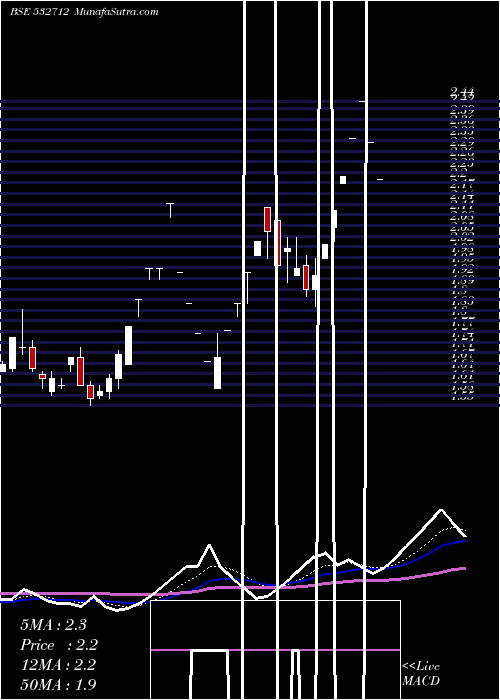Select the 5MA : 2.3 readout
The height and width of the screenshot is (700, 500).
(x=53, y=625)
